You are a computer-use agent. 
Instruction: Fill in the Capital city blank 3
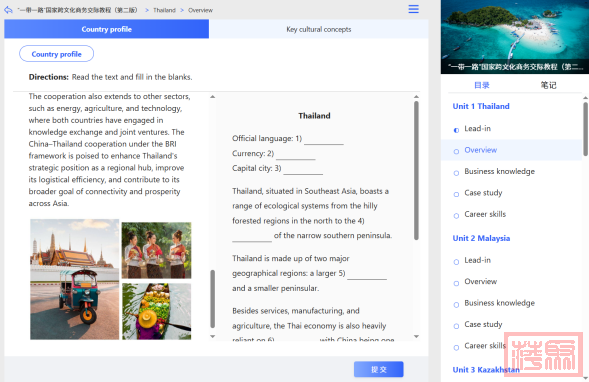pos(303,169)
